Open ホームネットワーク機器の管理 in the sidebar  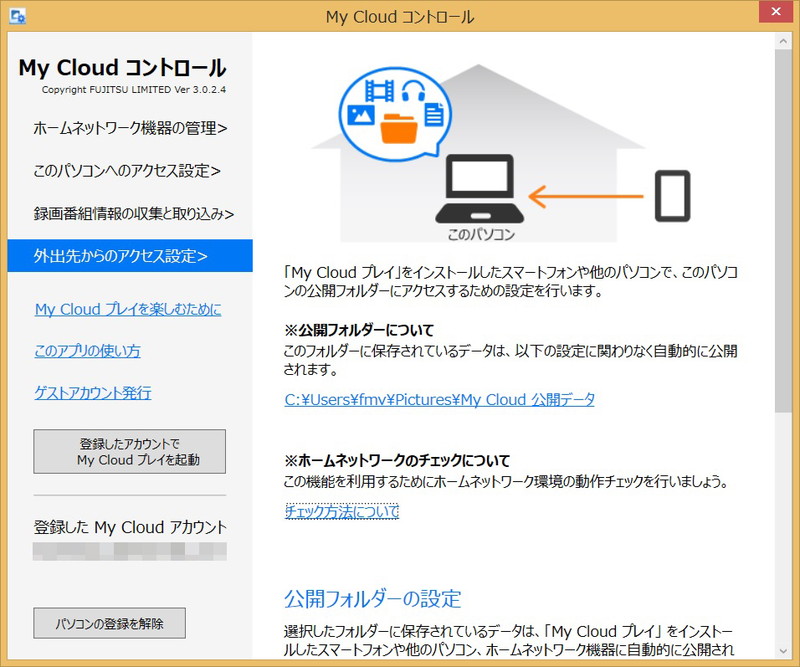pos(130,128)
